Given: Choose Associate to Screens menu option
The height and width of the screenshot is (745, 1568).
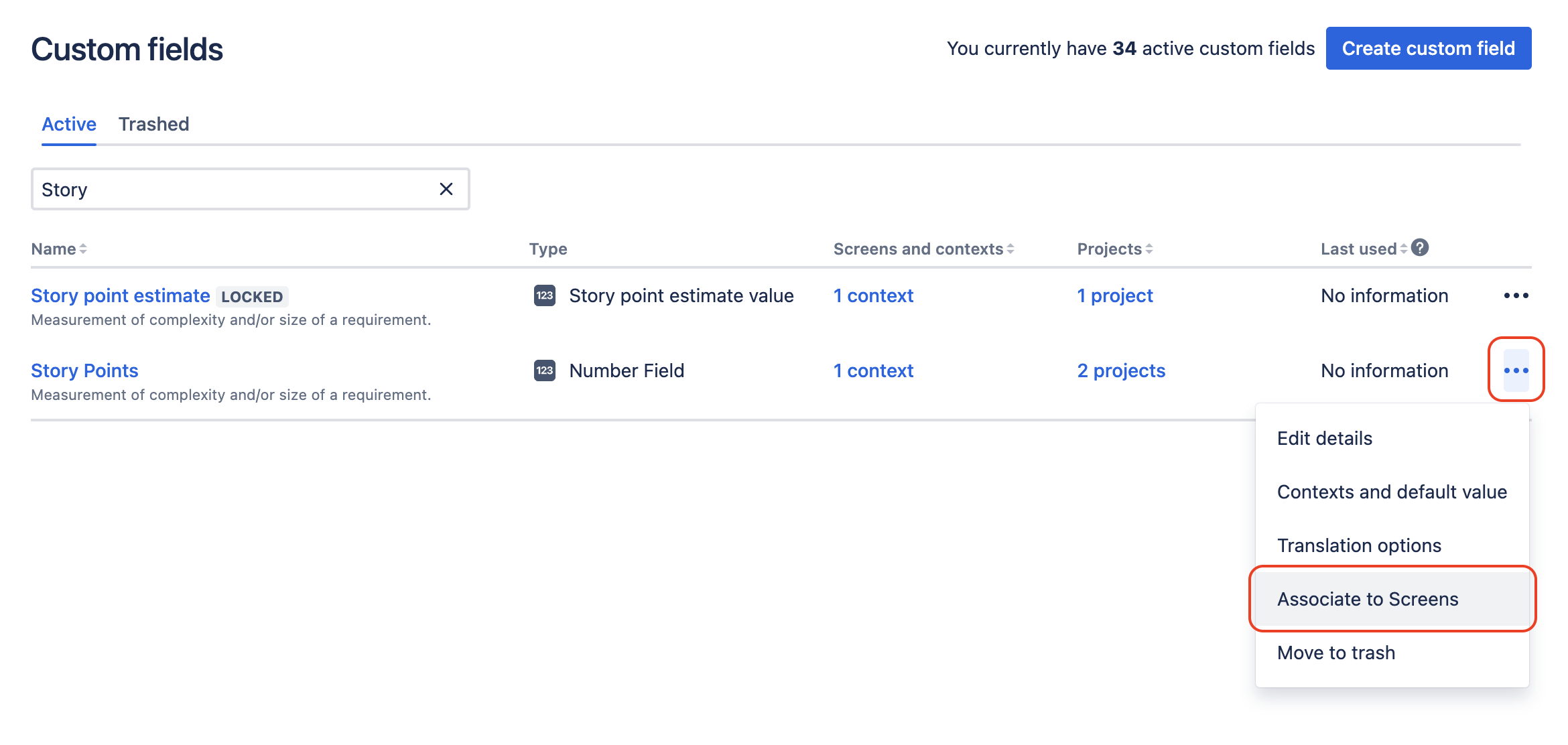Looking at the screenshot, I should click(x=1368, y=599).
